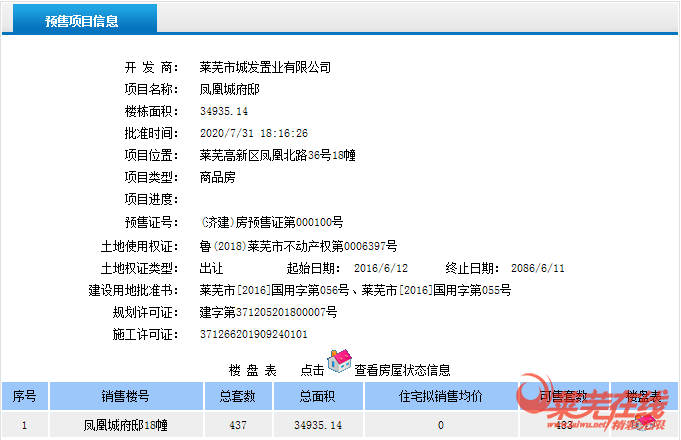Click 楼 盘 表 heading above table
The height and width of the screenshot is (440, 681).
252,370
